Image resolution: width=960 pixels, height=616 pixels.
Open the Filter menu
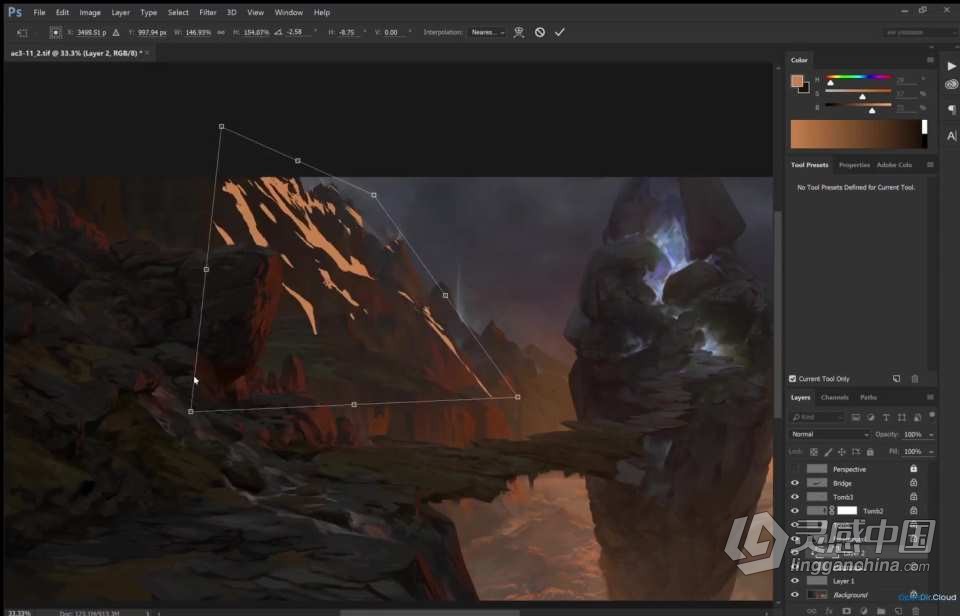[208, 12]
